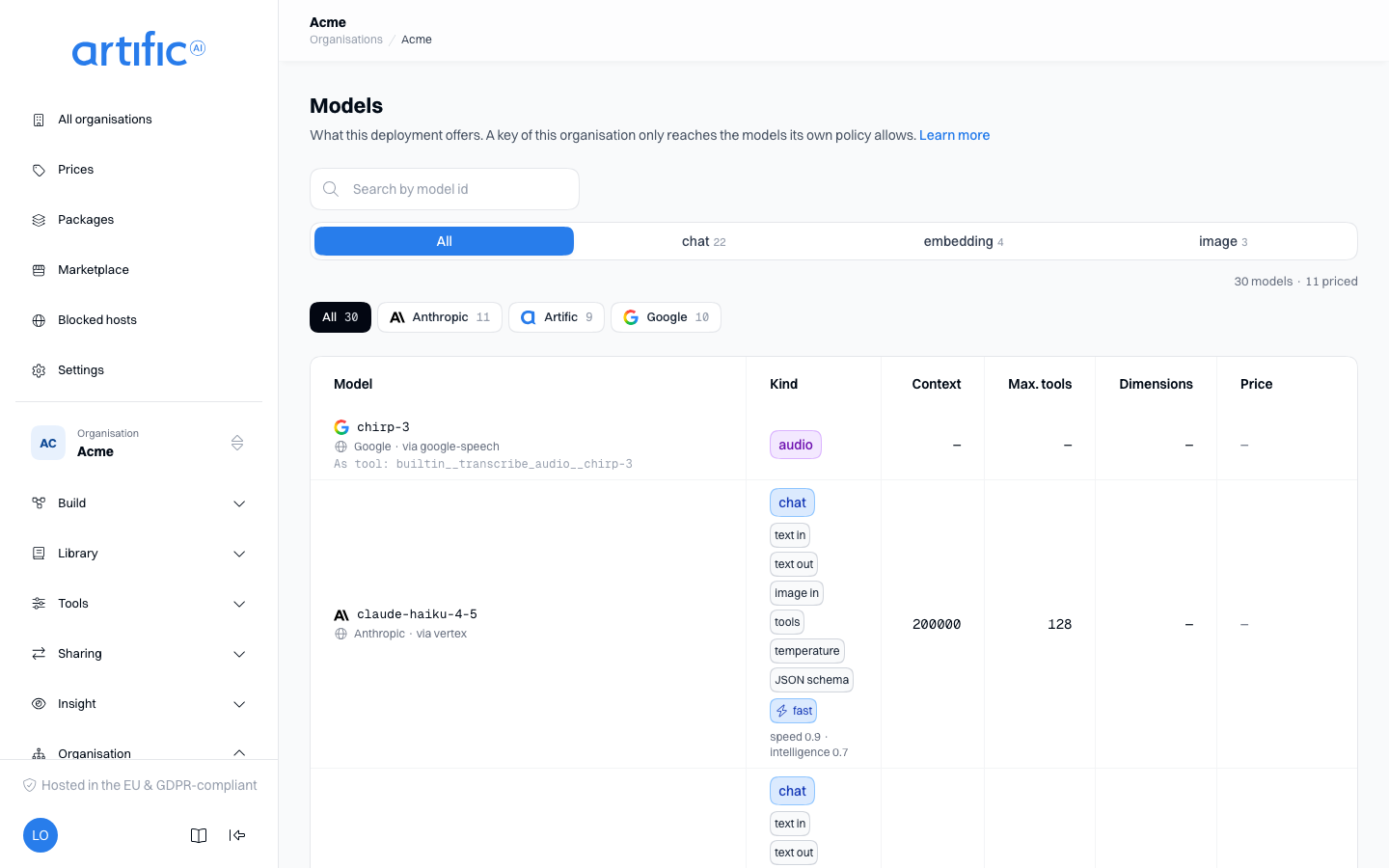
Task: Expand the Insight section chevron
Action: click(239, 704)
